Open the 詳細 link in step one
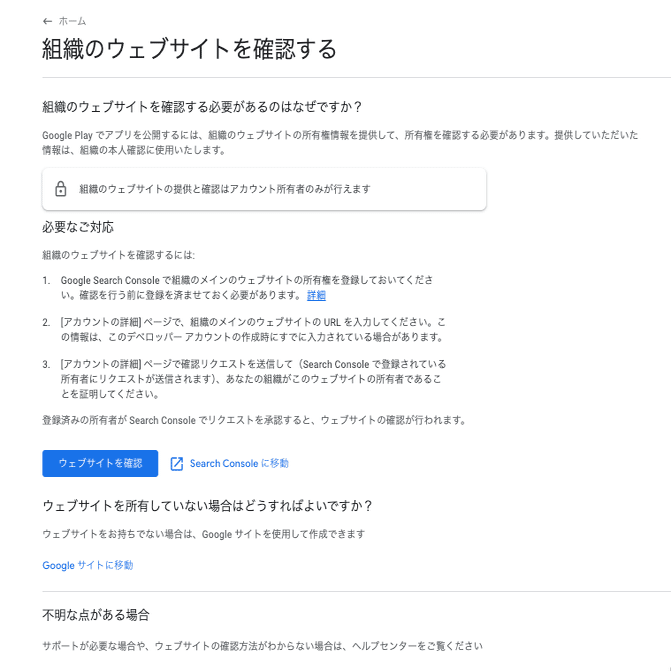The width and height of the screenshot is (671, 671). (x=316, y=295)
